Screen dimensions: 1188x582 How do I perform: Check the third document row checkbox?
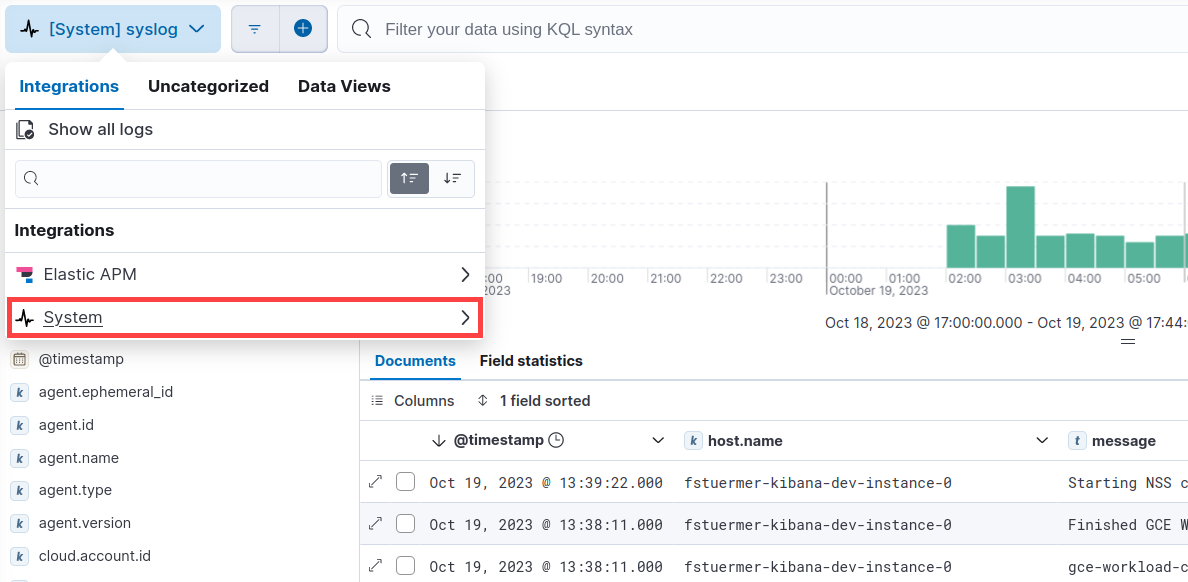(405, 566)
